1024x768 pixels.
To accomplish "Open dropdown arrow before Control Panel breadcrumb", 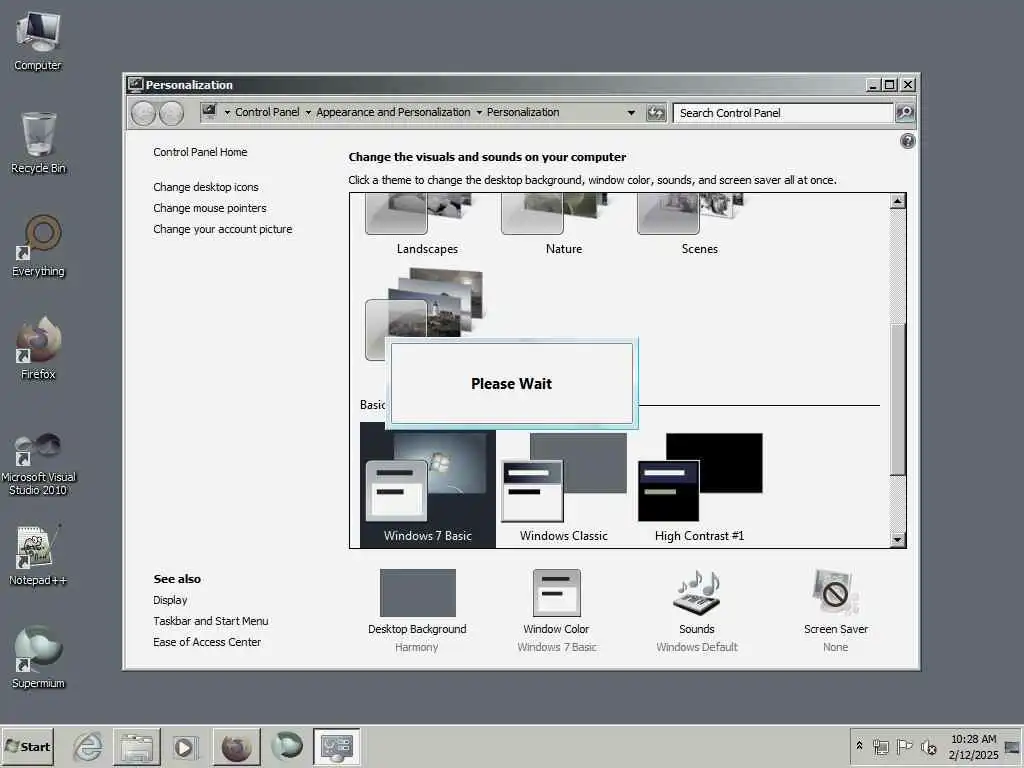I will (x=227, y=112).
